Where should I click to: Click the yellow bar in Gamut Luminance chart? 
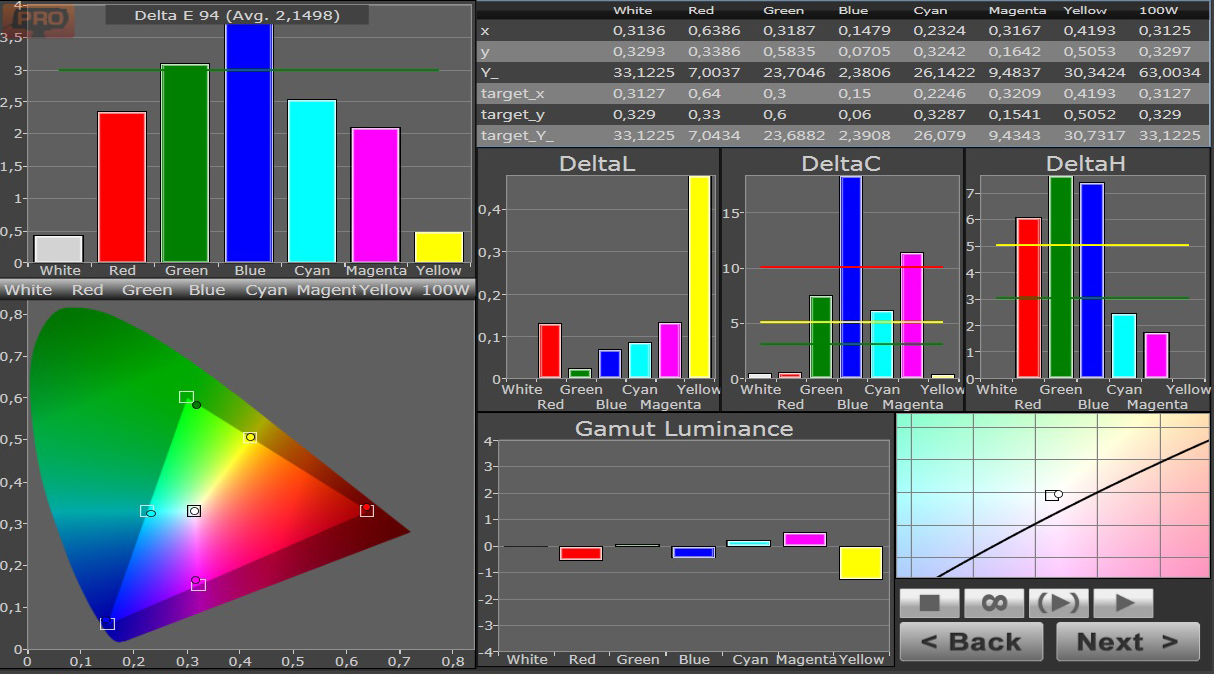tap(861, 562)
